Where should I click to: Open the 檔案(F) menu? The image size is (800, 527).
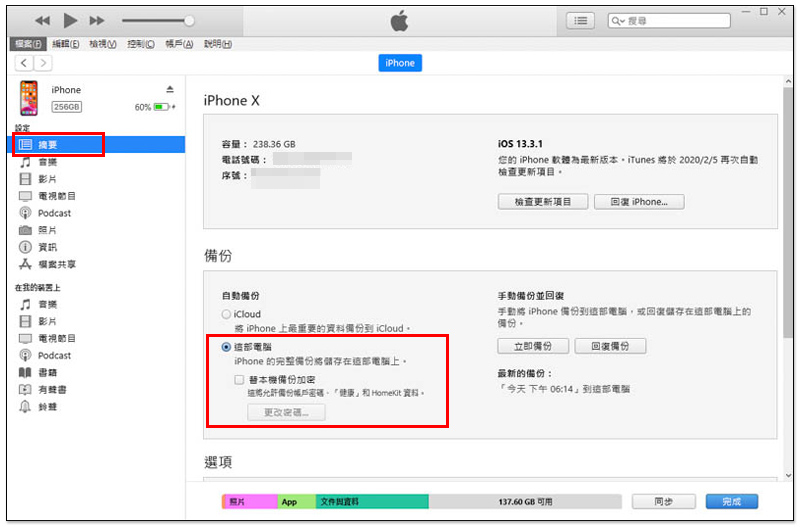[28, 44]
